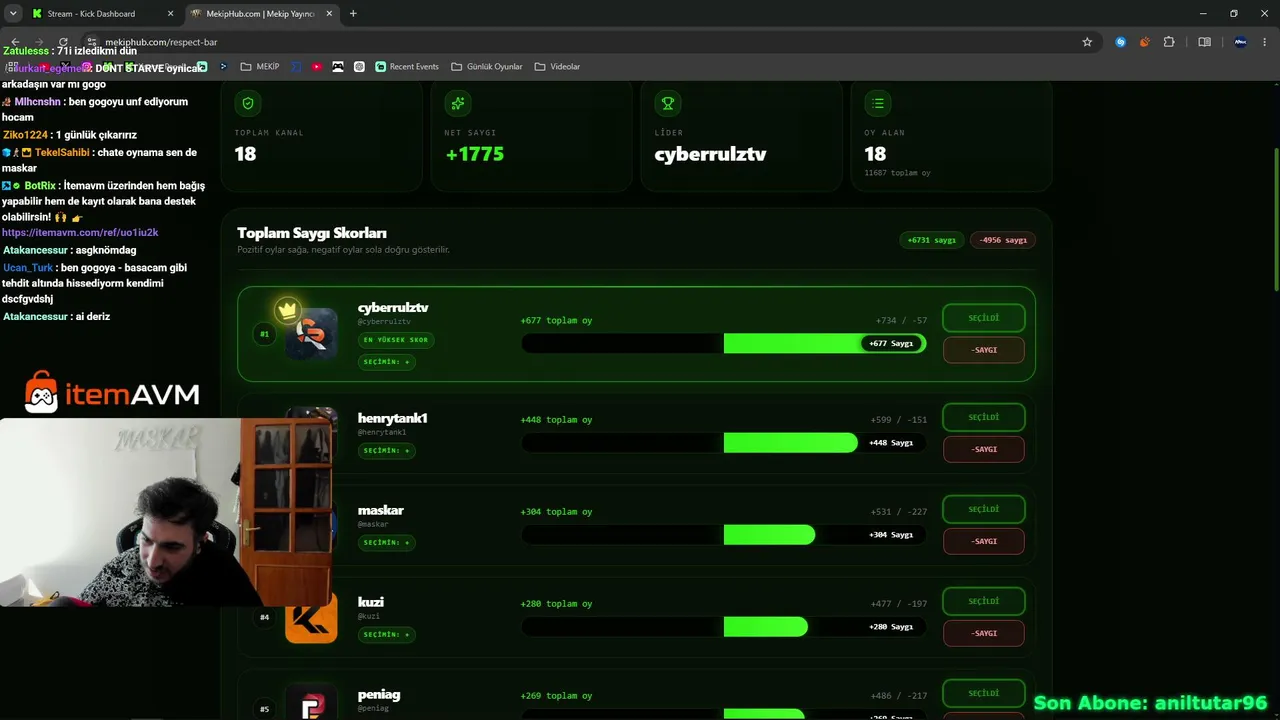Screen dimensions: 1280x720
Task: Click the SEÇİMİN: + tag under cyberrulztv
Action: click(386, 362)
